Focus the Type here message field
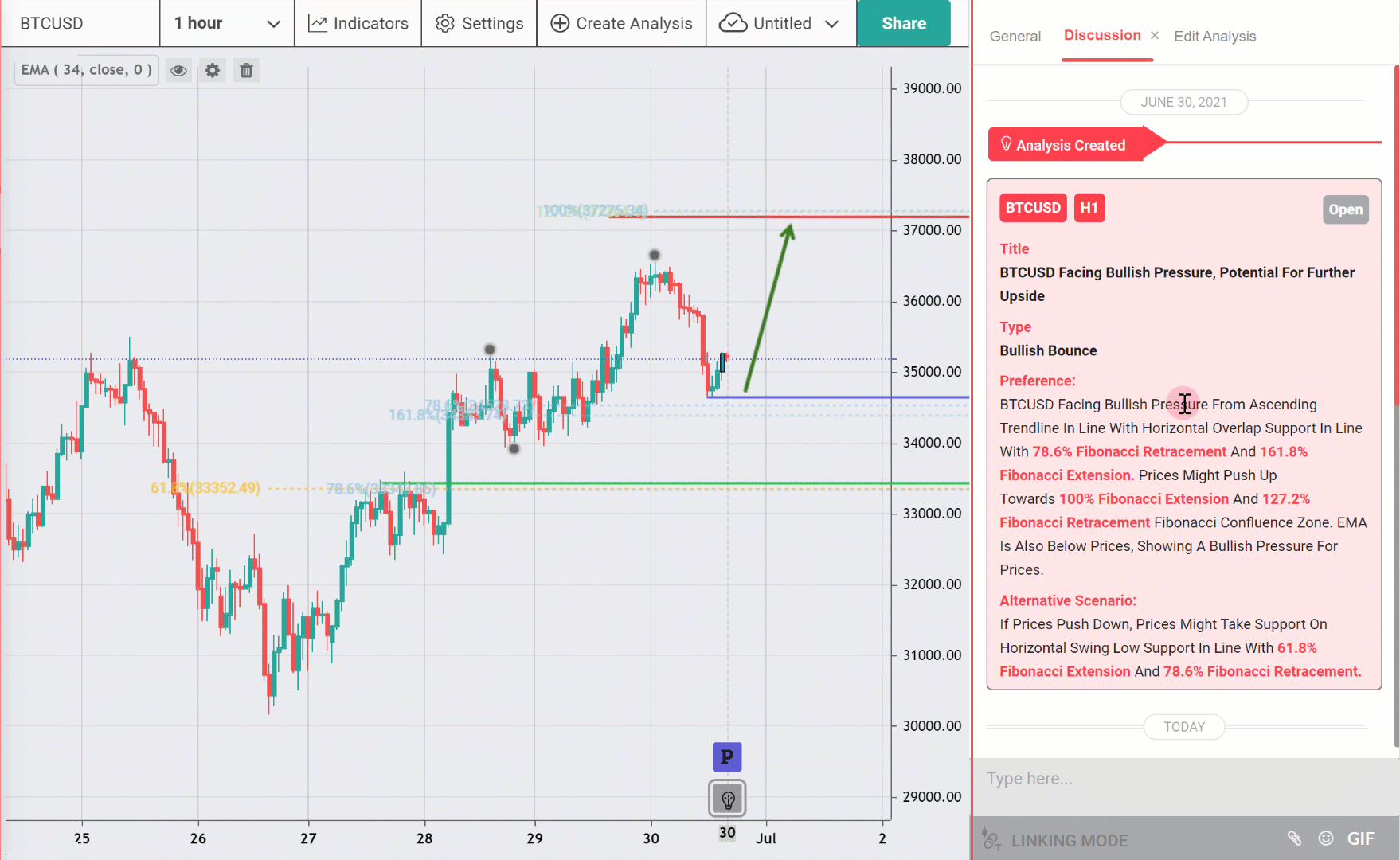This screenshot has height=860, width=1400. pos(1185,779)
